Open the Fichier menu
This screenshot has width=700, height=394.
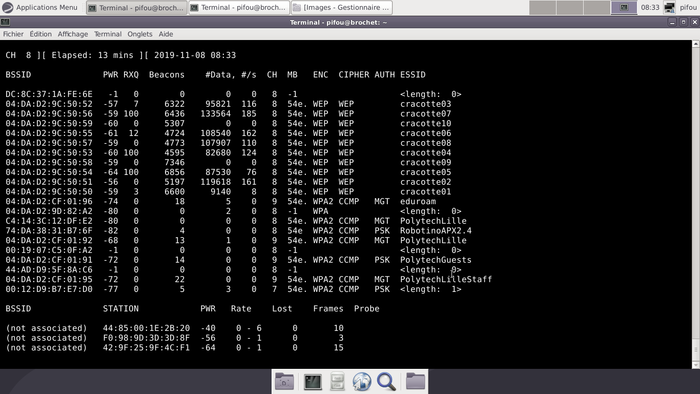[13, 34]
